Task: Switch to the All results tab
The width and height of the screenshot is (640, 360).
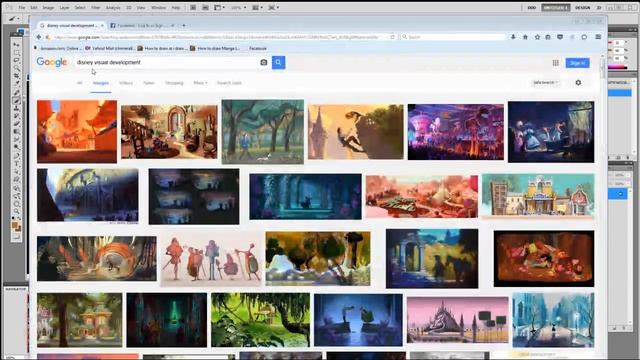Action: click(80, 83)
